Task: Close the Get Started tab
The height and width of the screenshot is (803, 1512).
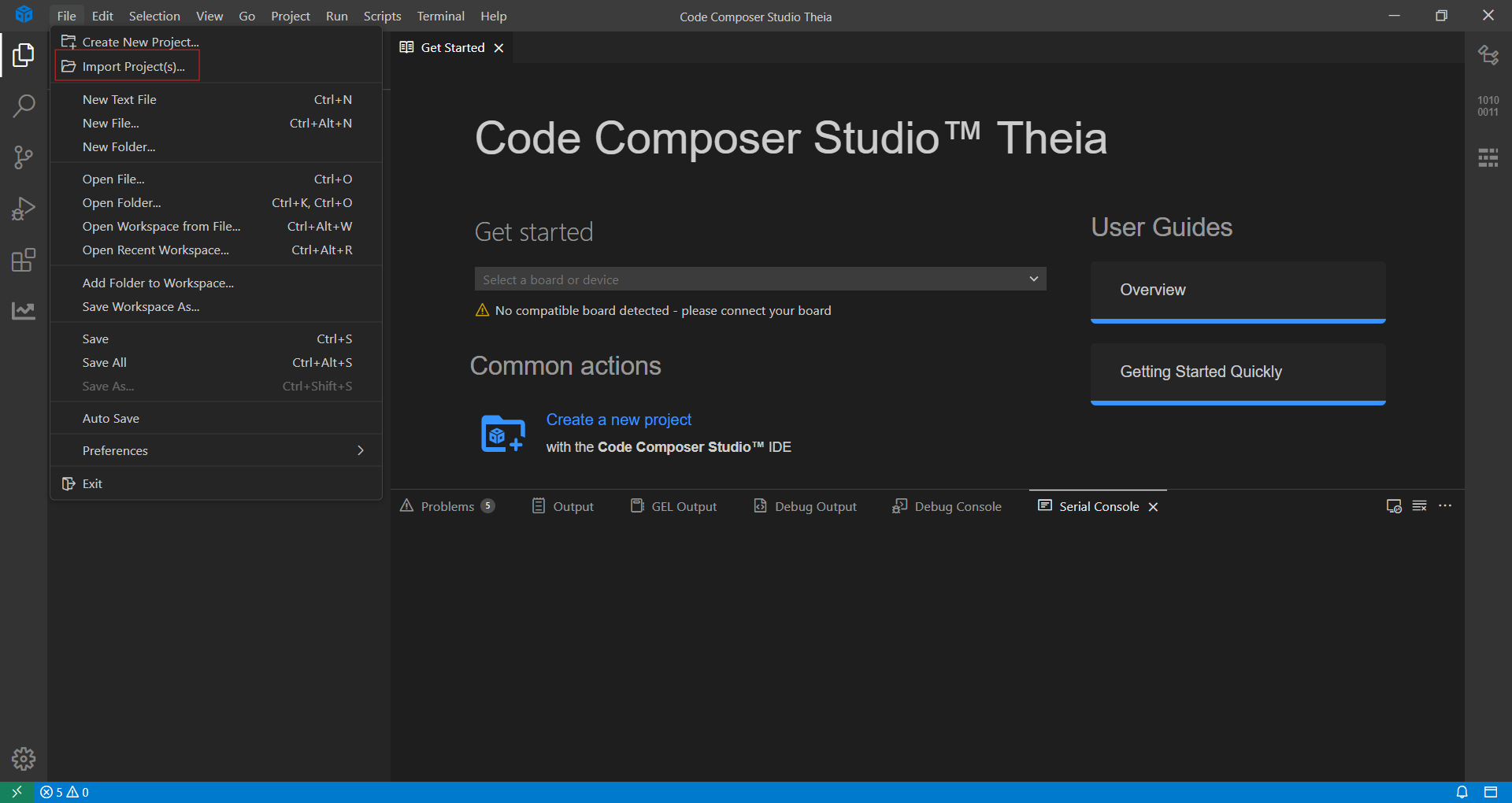Action: point(498,48)
